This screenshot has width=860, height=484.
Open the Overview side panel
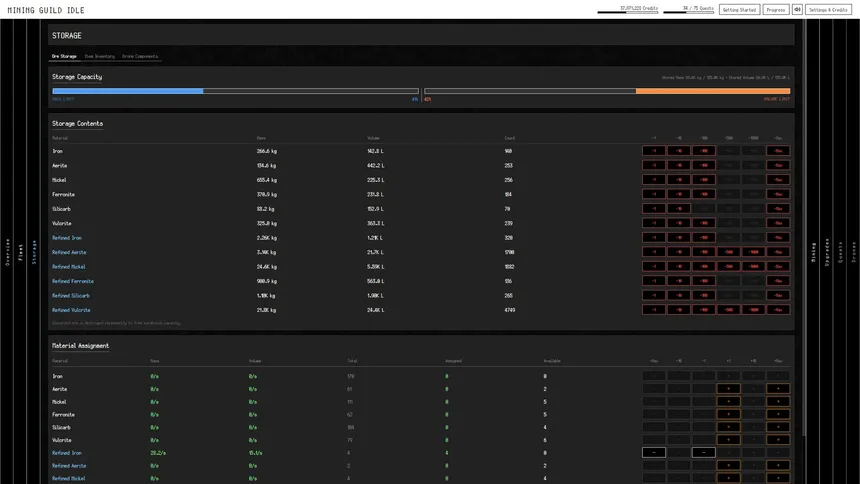[7, 252]
